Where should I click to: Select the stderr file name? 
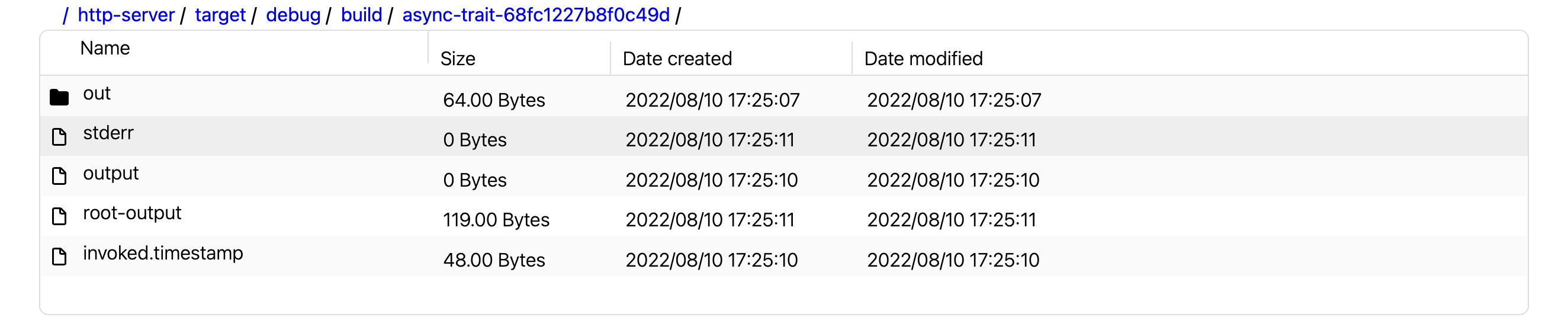(x=108, y=133)
